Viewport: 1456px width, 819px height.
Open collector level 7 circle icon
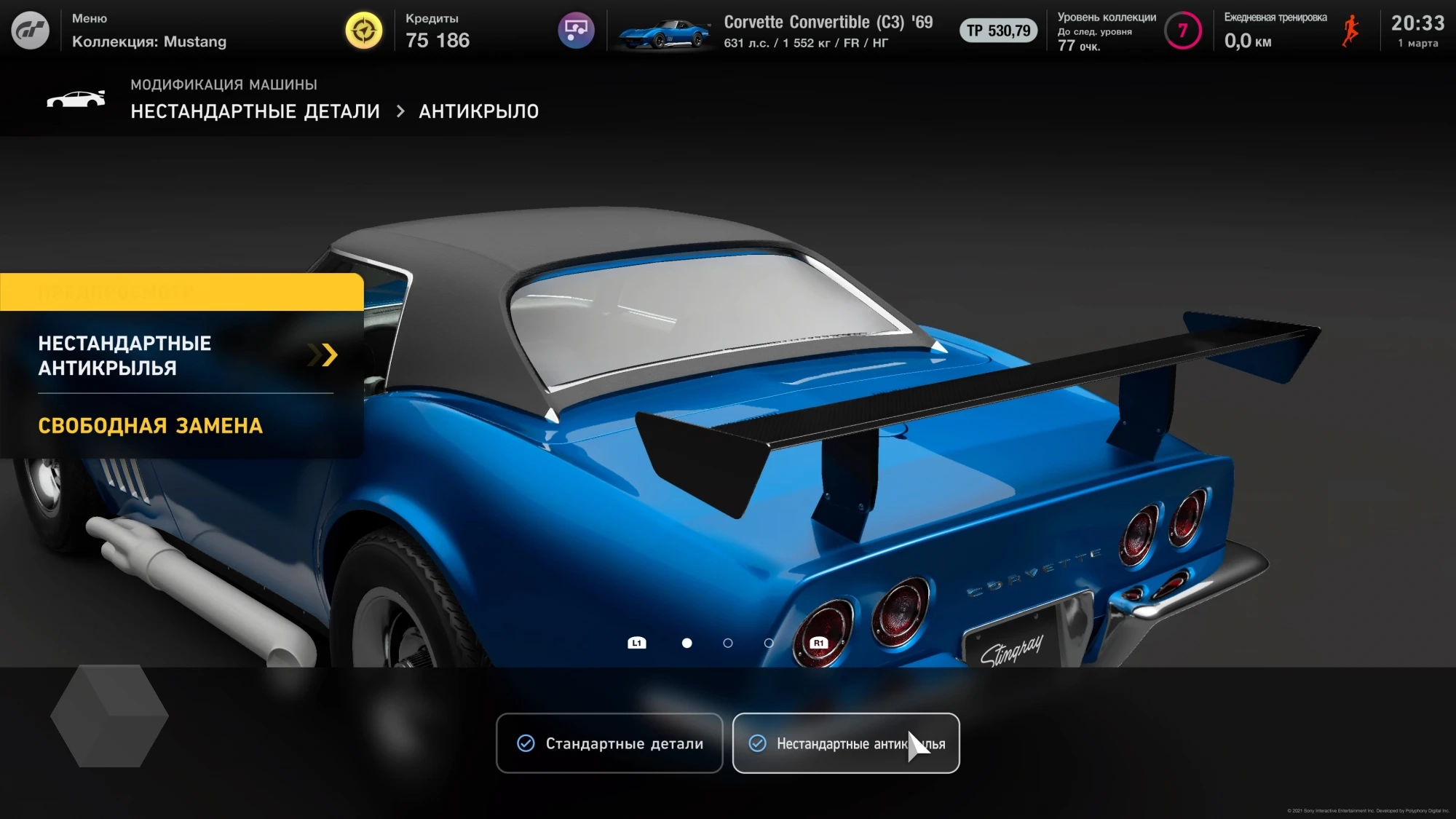1182,31
